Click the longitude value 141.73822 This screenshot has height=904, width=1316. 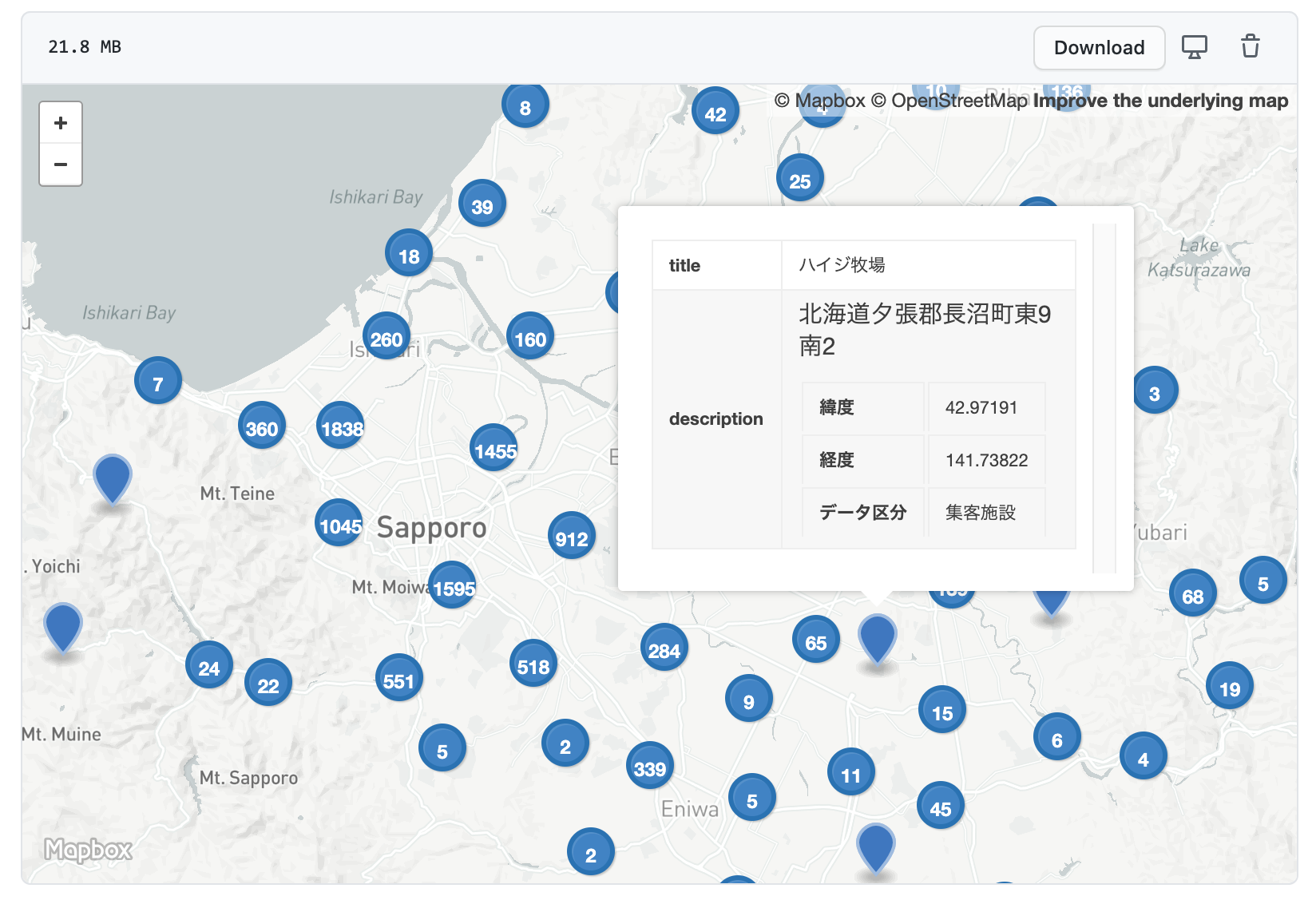986,460
